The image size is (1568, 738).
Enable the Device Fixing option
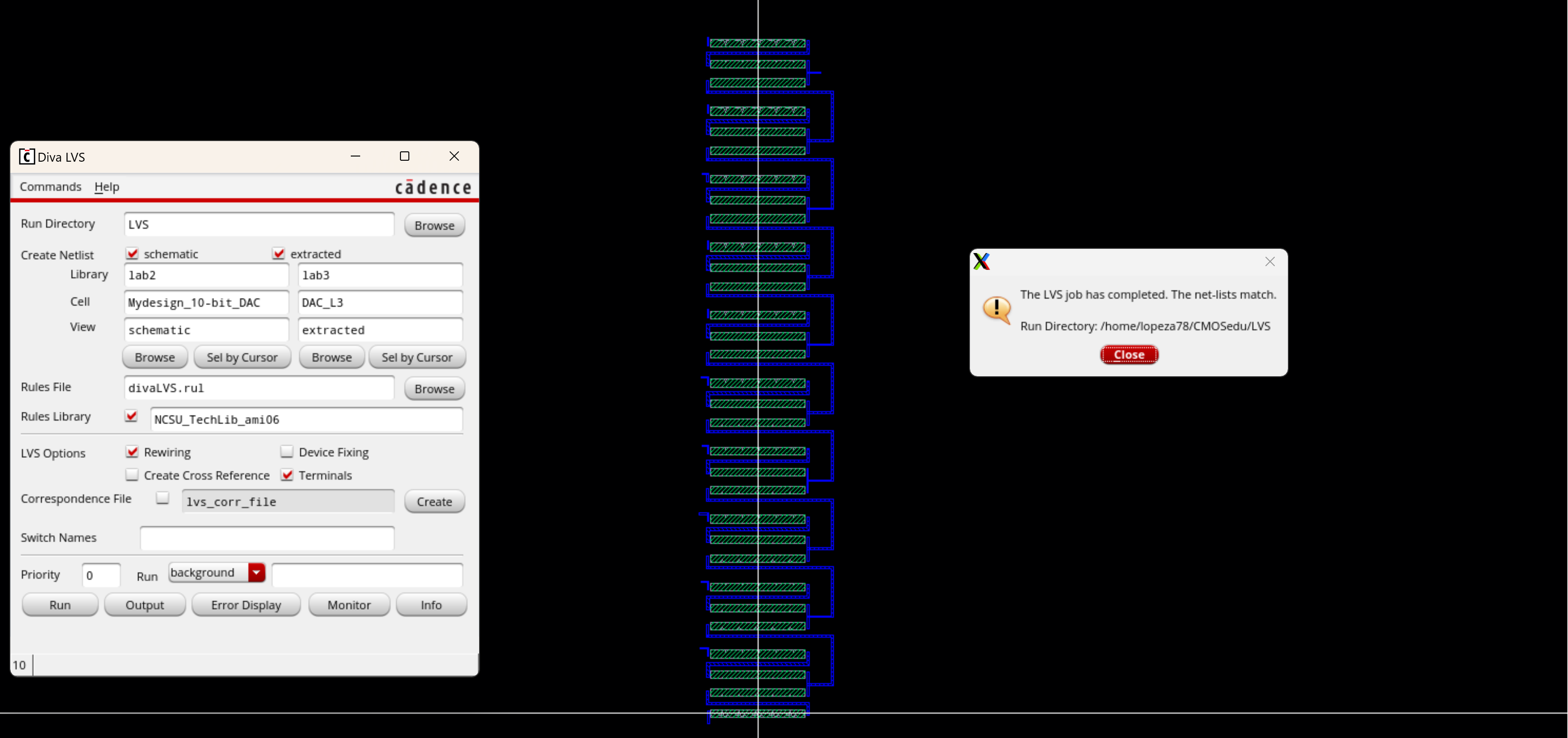click(287, 452)
